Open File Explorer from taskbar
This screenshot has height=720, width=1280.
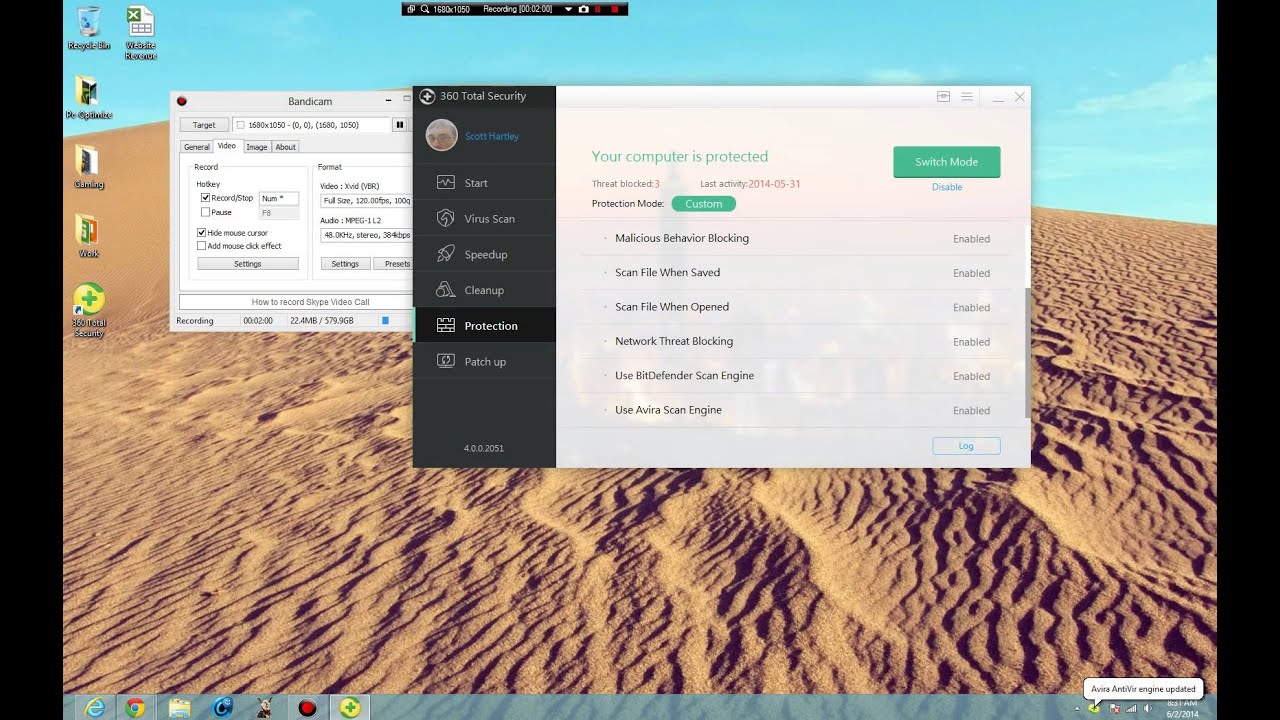(x=179, y=708)
